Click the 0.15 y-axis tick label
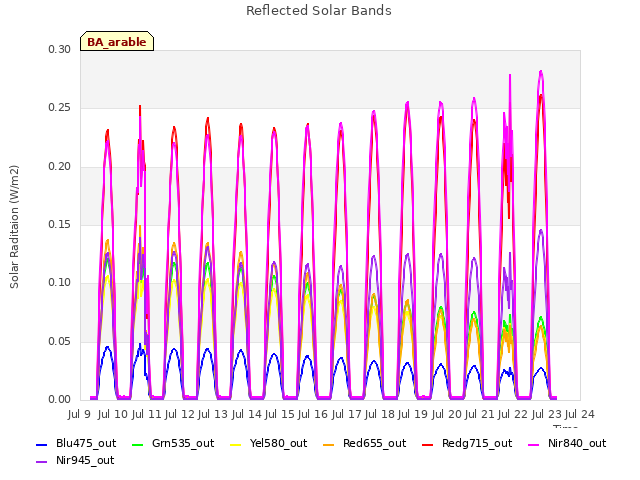This screenshot has width=640, height=480. 59,224
